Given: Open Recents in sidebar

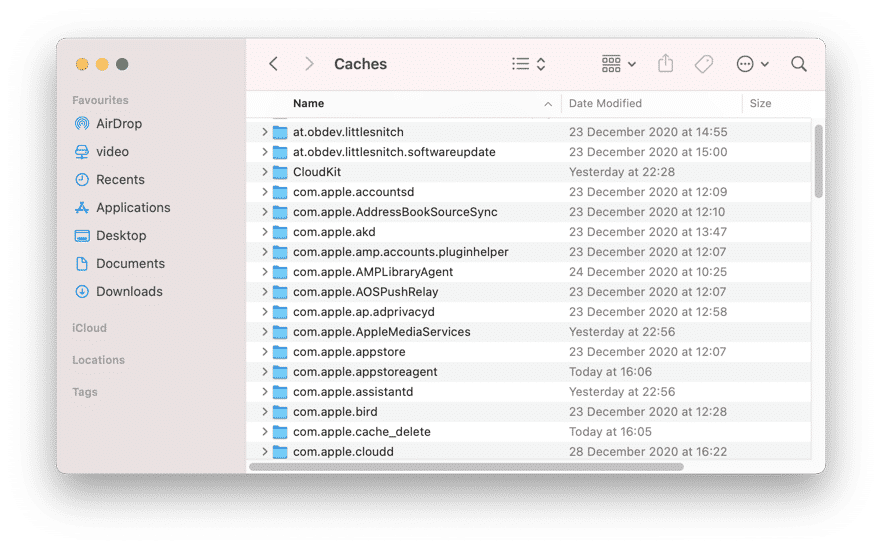Looking at the screenshot, I should (110, 179).
